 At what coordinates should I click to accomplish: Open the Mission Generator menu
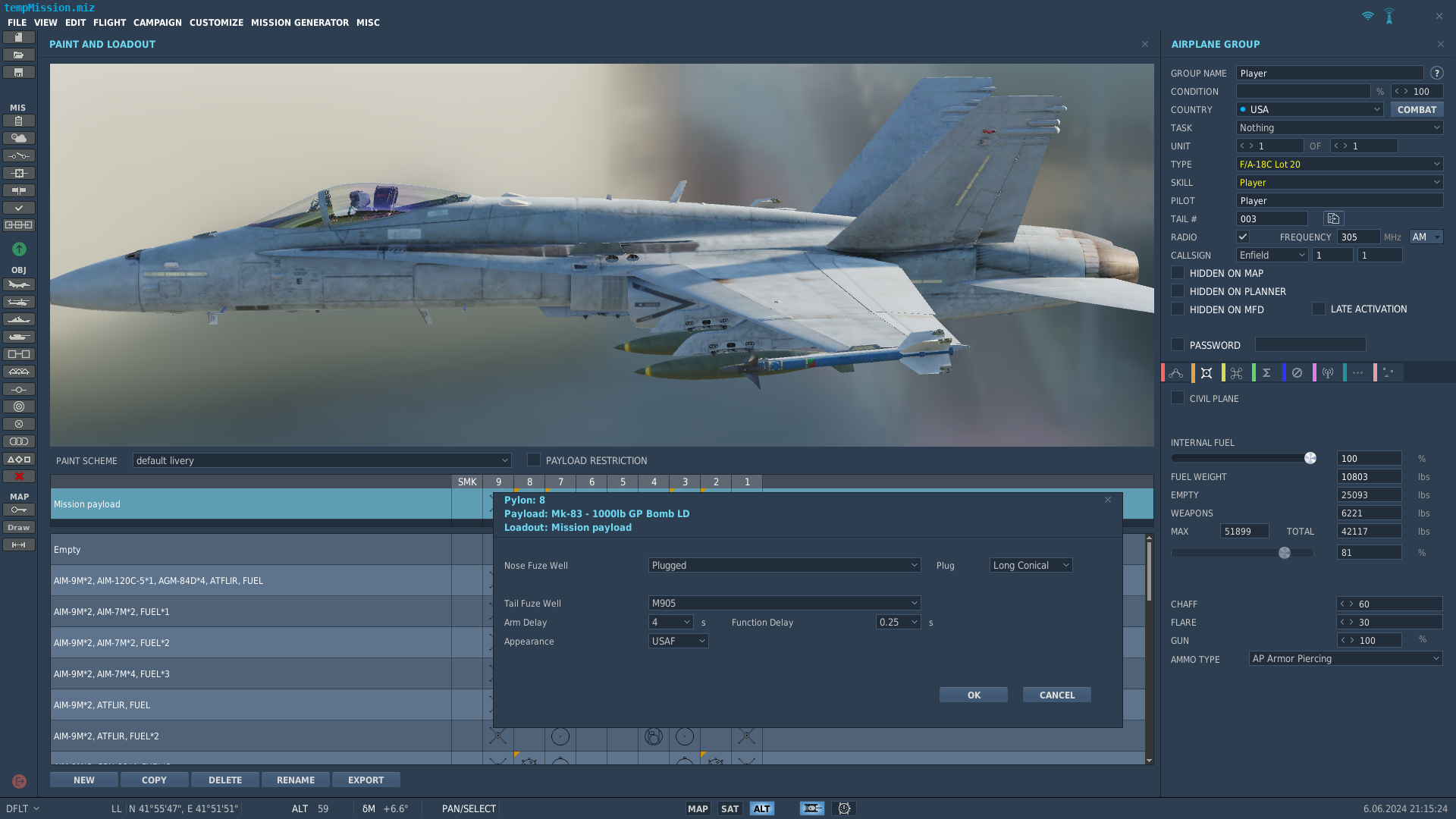[x=300, y=23]
